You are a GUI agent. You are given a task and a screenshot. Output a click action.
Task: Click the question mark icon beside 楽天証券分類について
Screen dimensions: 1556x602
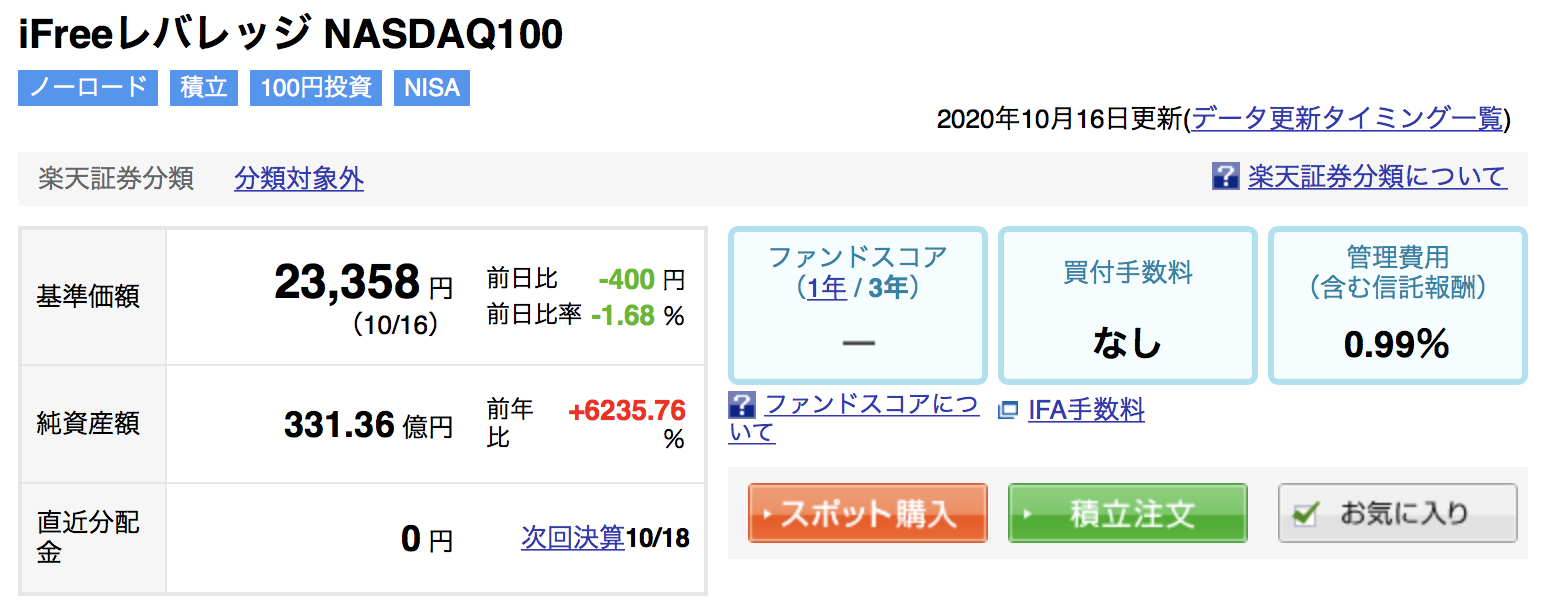[1225, 177]
